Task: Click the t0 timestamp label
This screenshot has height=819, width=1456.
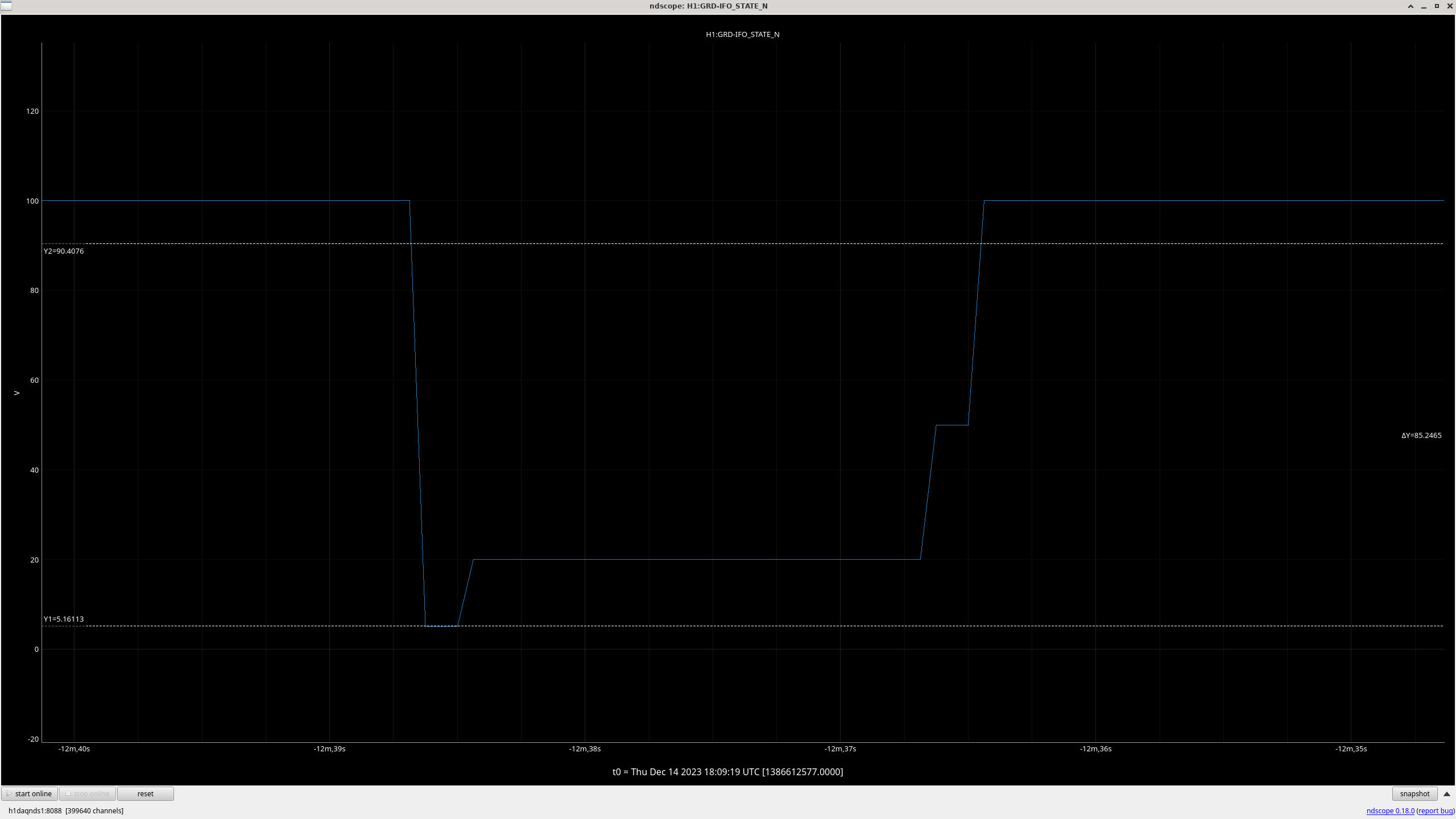Action: [727, 772]
